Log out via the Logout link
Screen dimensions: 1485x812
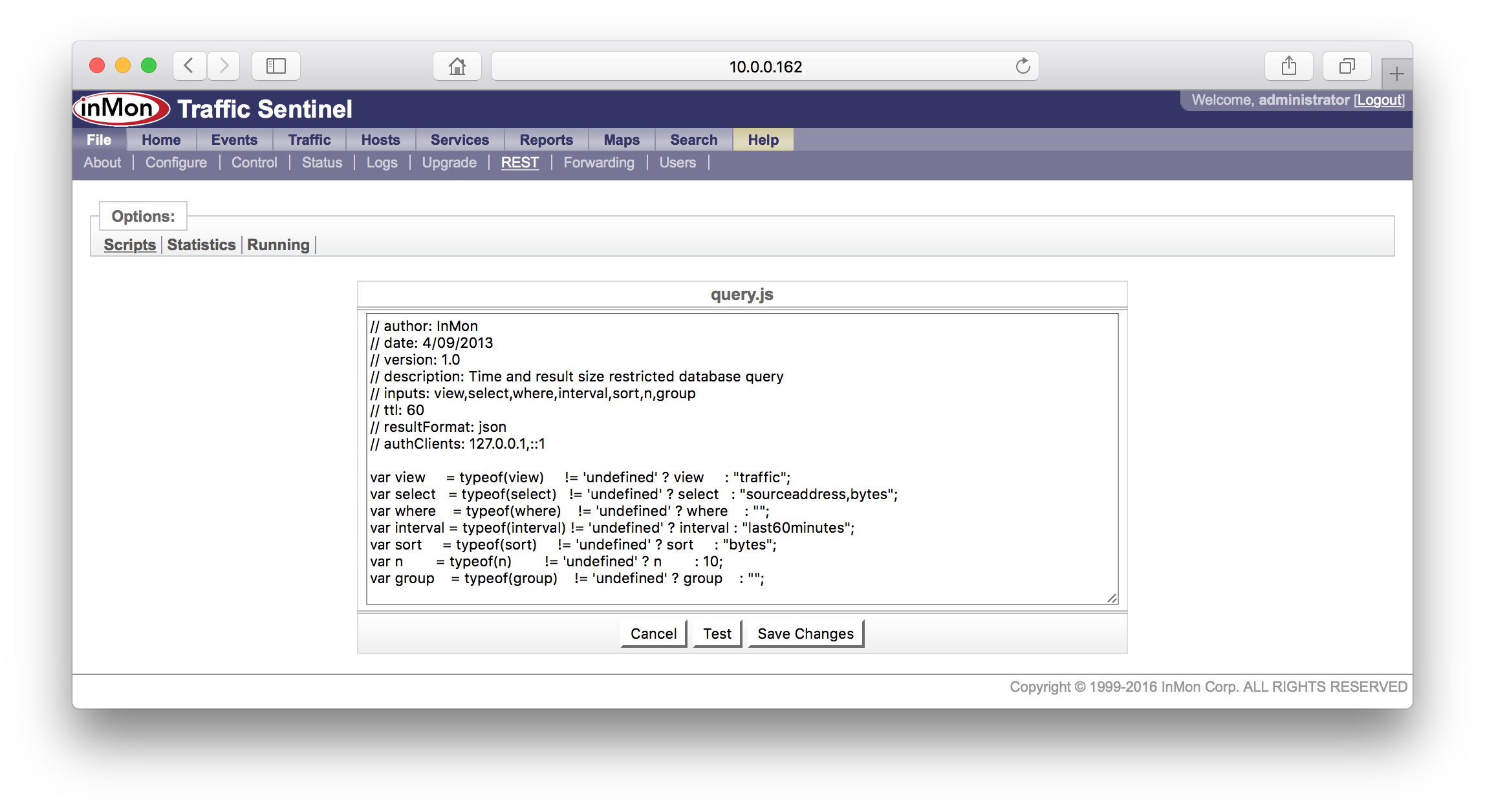coord(1380,100)
